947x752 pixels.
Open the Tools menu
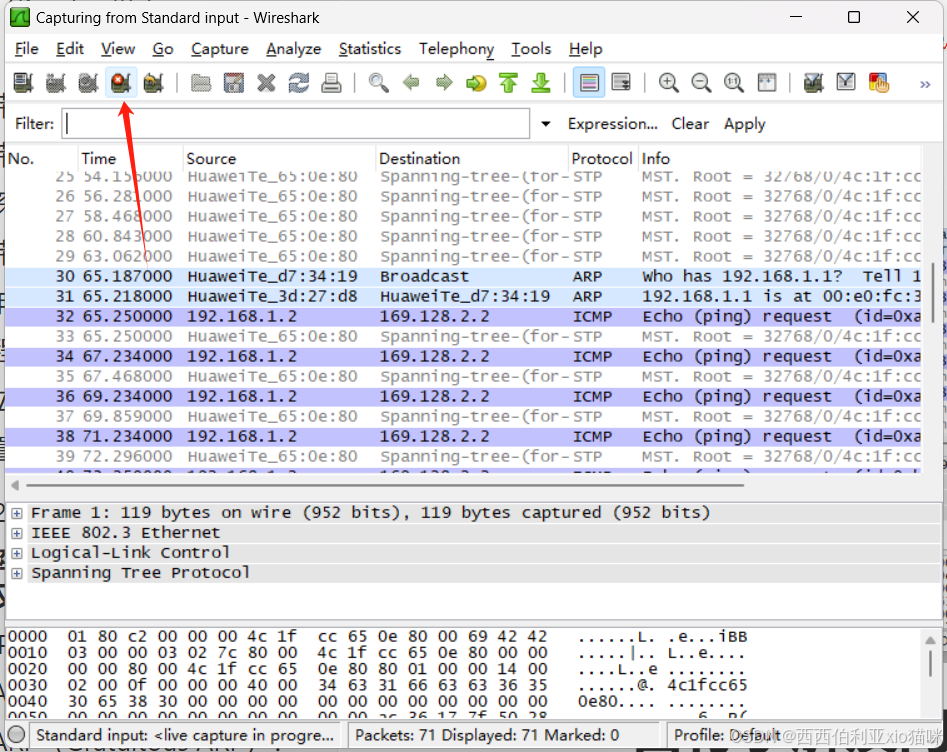[x=531, y=49]
